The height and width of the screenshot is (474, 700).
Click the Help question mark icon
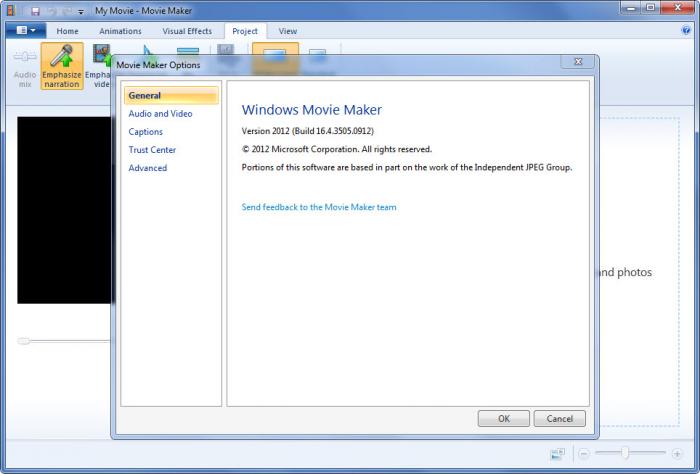[686, 30]
